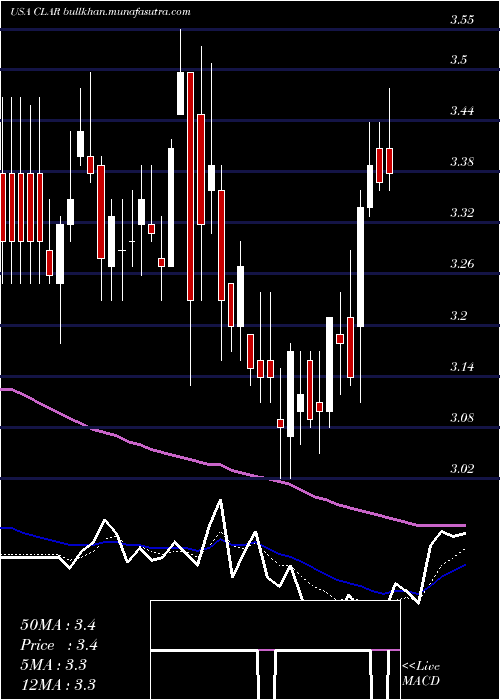Click the tallest red candlestick body
The width and height of the screenshot is (500, 700).
pos(190,186)
